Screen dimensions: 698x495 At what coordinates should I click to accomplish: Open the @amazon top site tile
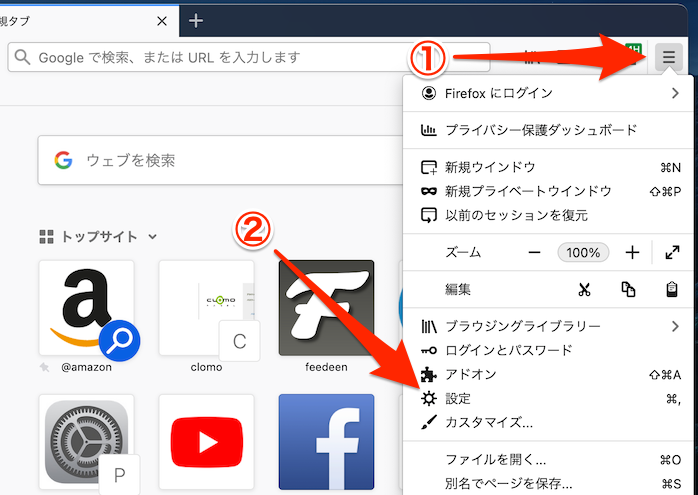pos(86,308)
